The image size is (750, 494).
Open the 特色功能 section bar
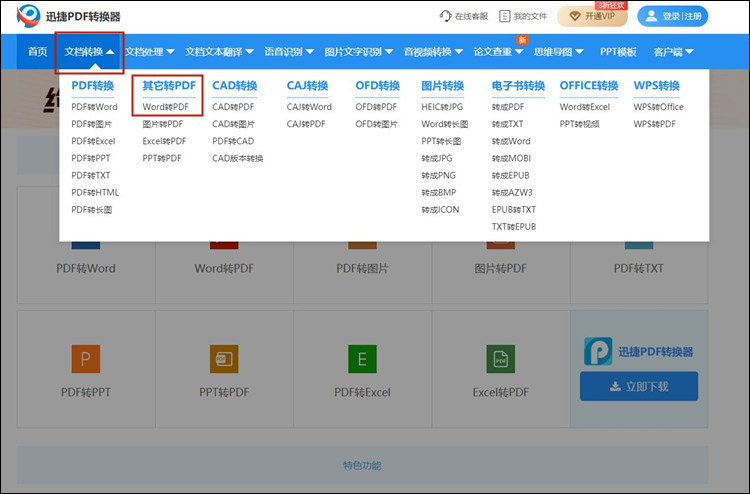tap(362, 465)
